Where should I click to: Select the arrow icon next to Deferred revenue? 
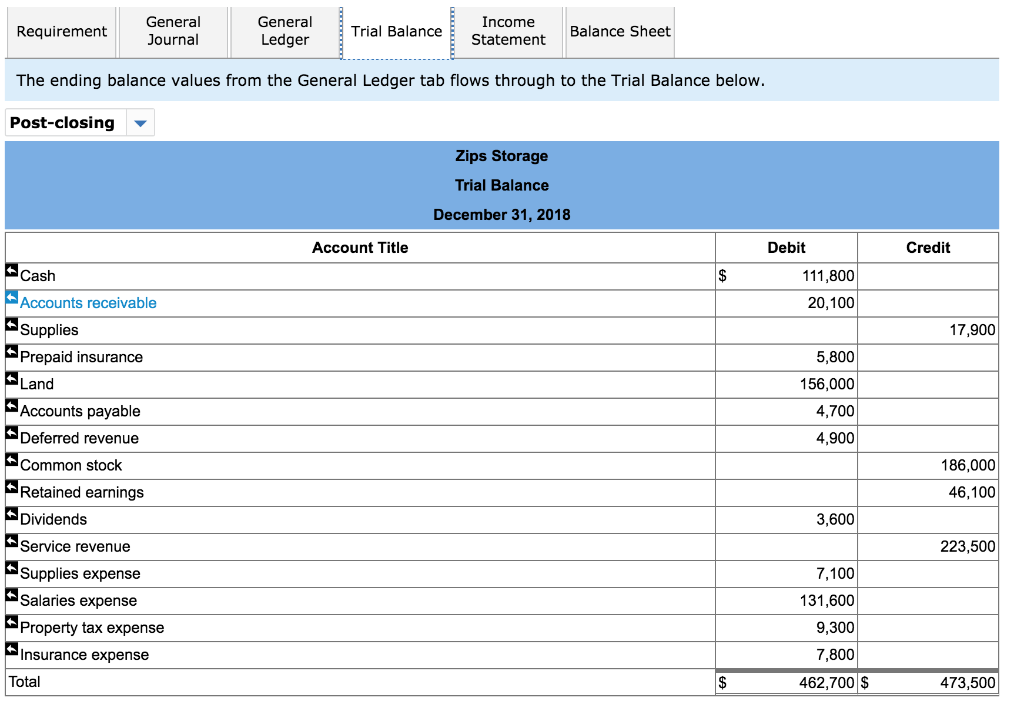point(10,433)
